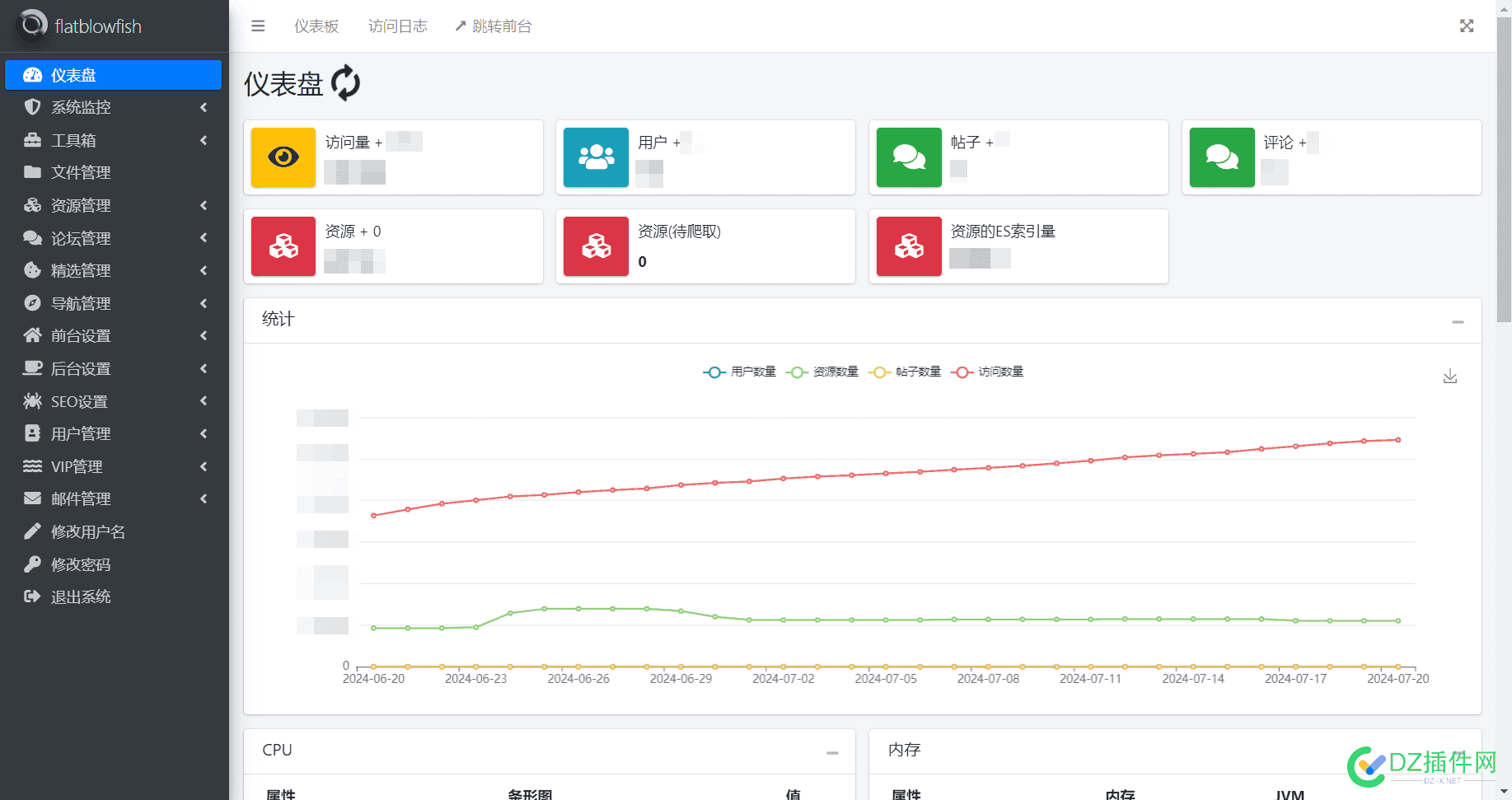Click the 2024-07-20 data point on red line

click(1398, 440)
